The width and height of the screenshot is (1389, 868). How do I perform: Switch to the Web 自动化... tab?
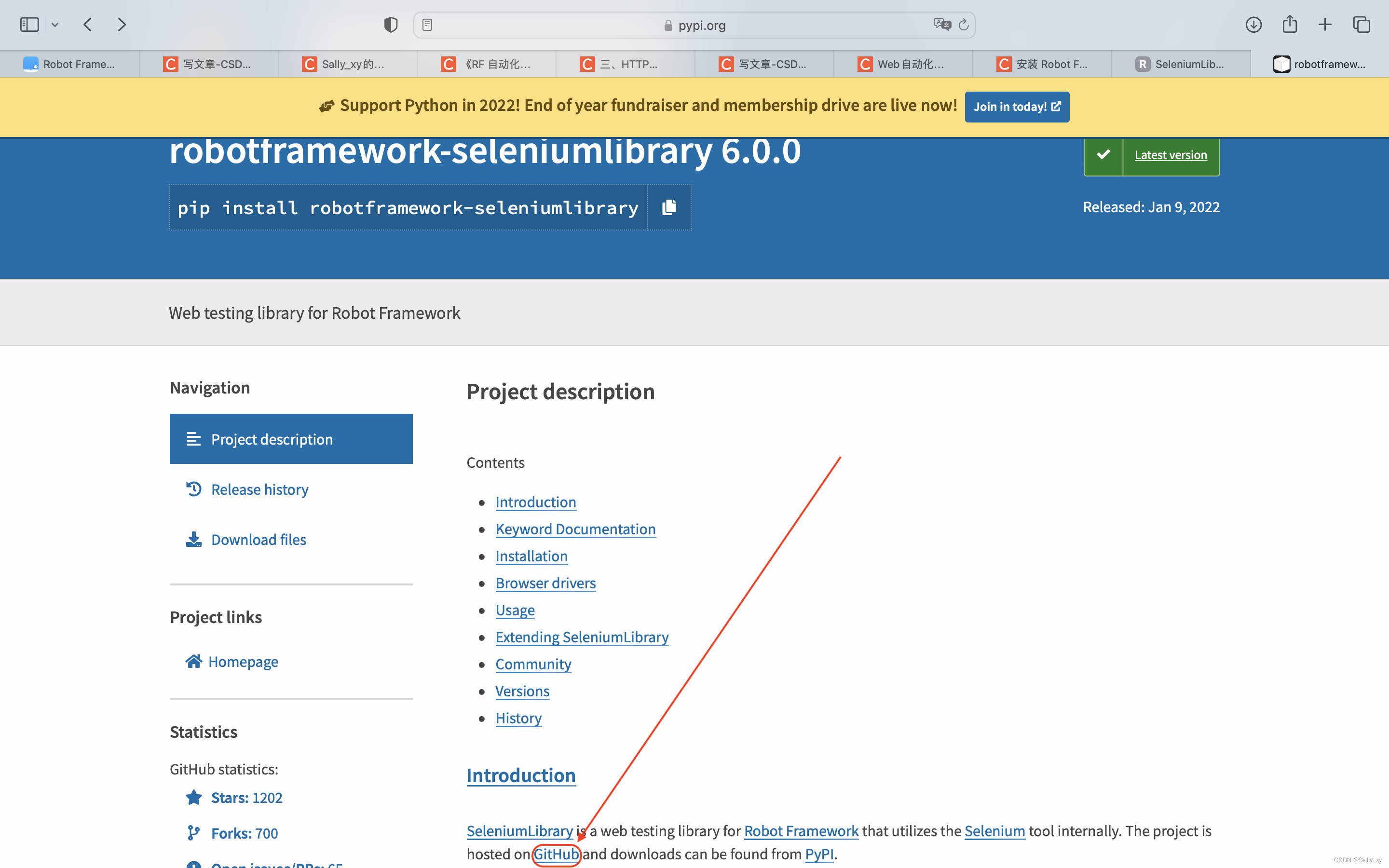point(903,64)
